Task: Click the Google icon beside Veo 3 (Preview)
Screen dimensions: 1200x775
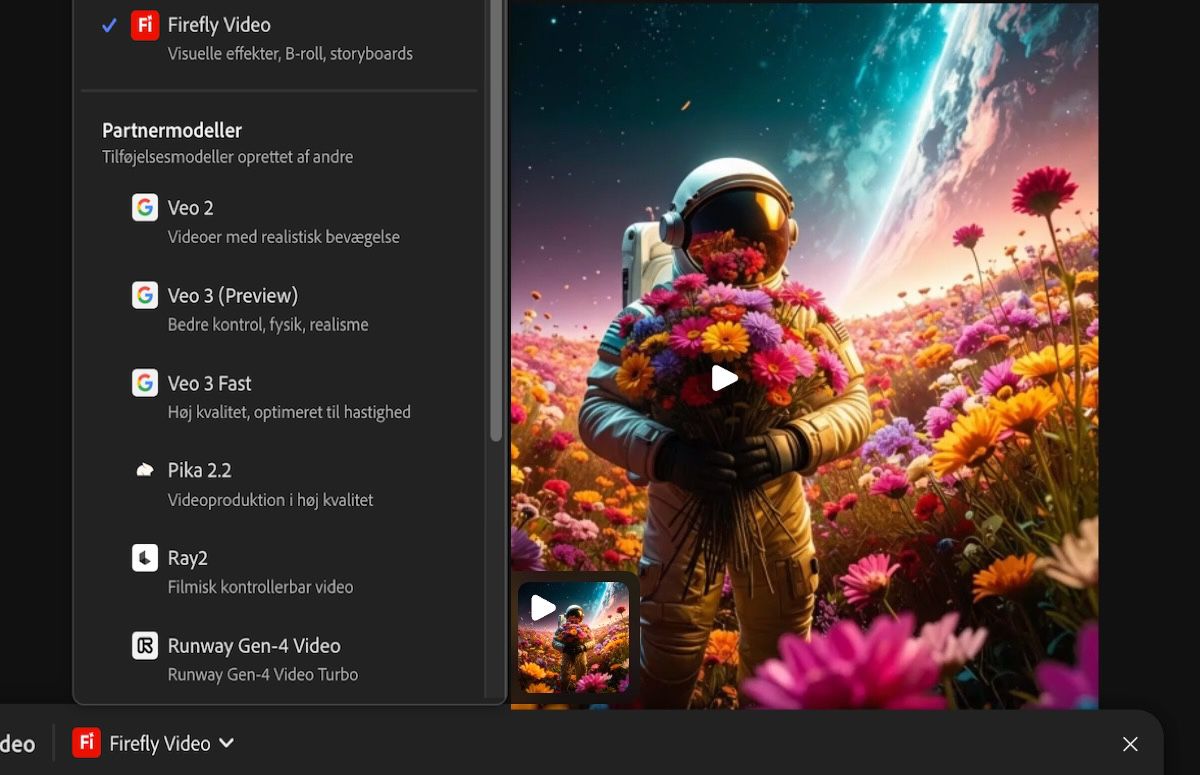Action: pyautogui.click(x=145, y=295)
